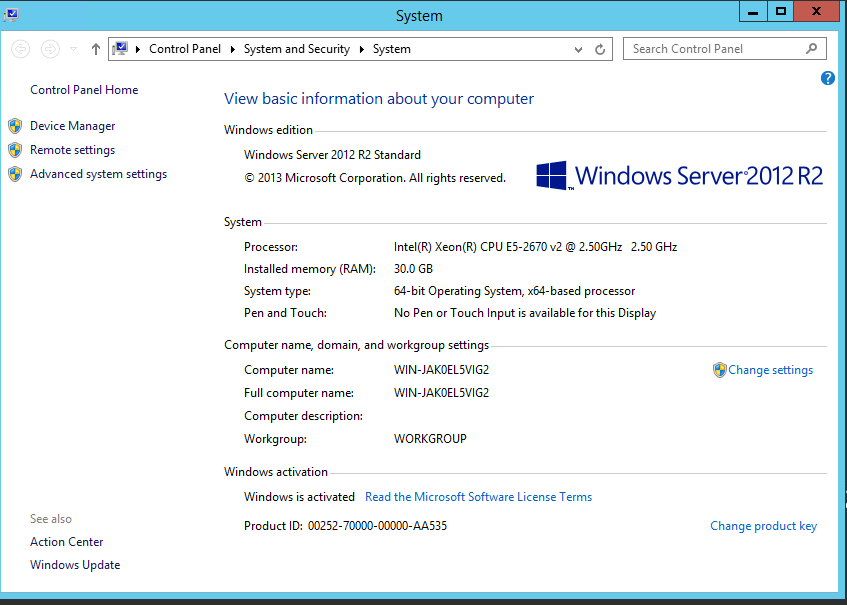Open Action Center under See also
This screenshot has height=605, width=847.
pyautogui.click(x=66, y=542)
